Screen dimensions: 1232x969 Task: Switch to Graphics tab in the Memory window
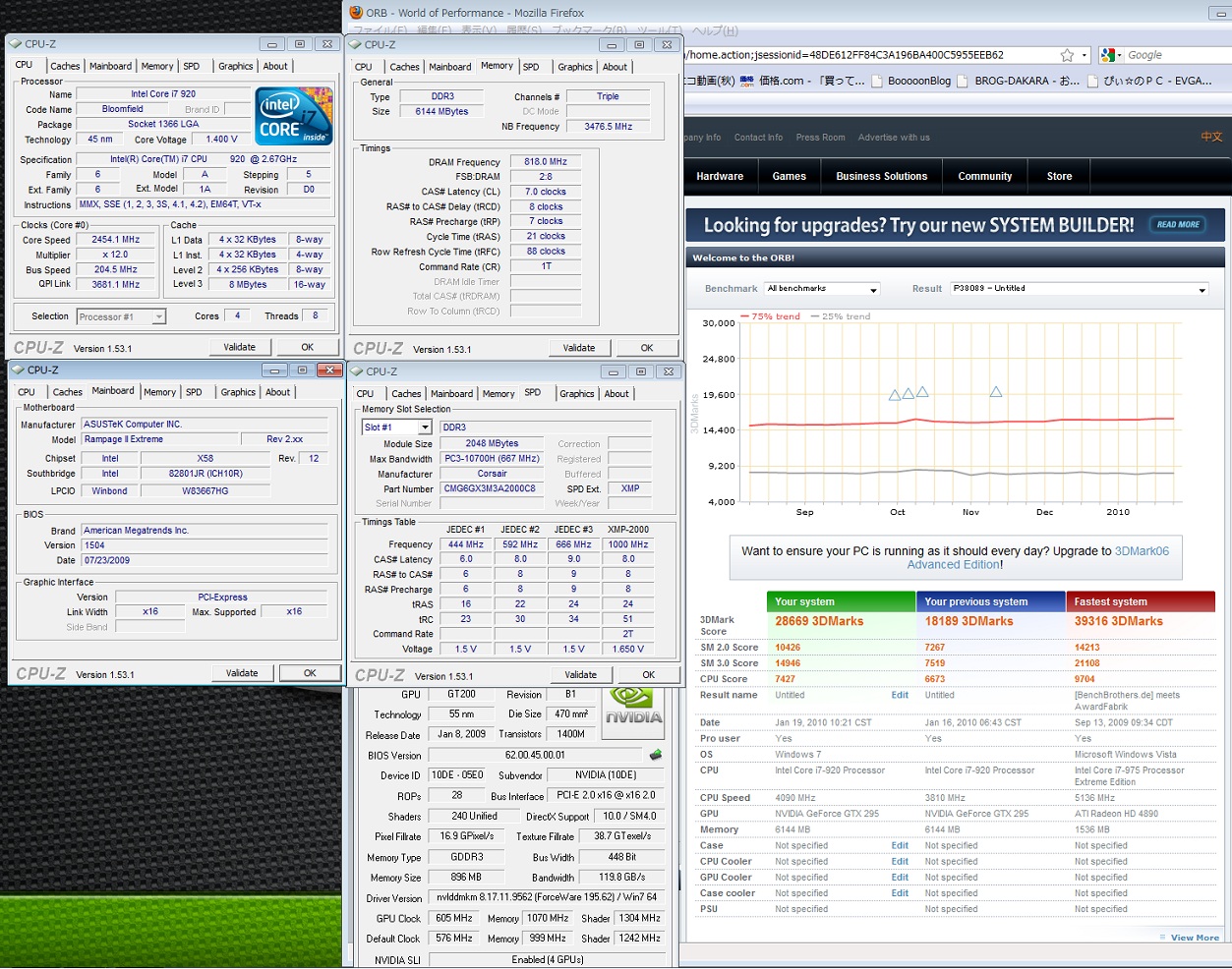click(575, 67)
